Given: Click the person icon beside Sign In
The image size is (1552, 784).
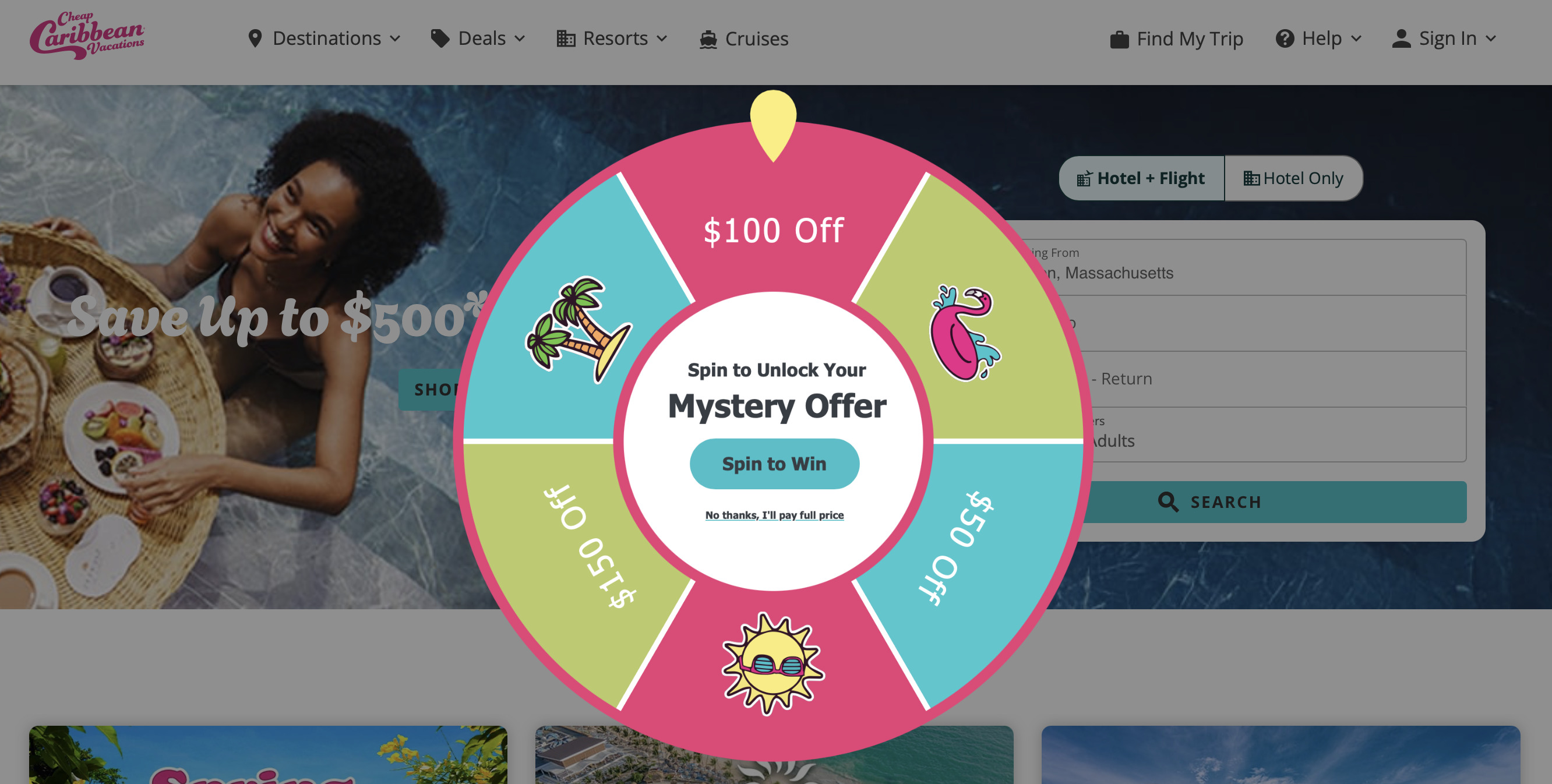Looking at the screenshot, I should coord(1401,38).
